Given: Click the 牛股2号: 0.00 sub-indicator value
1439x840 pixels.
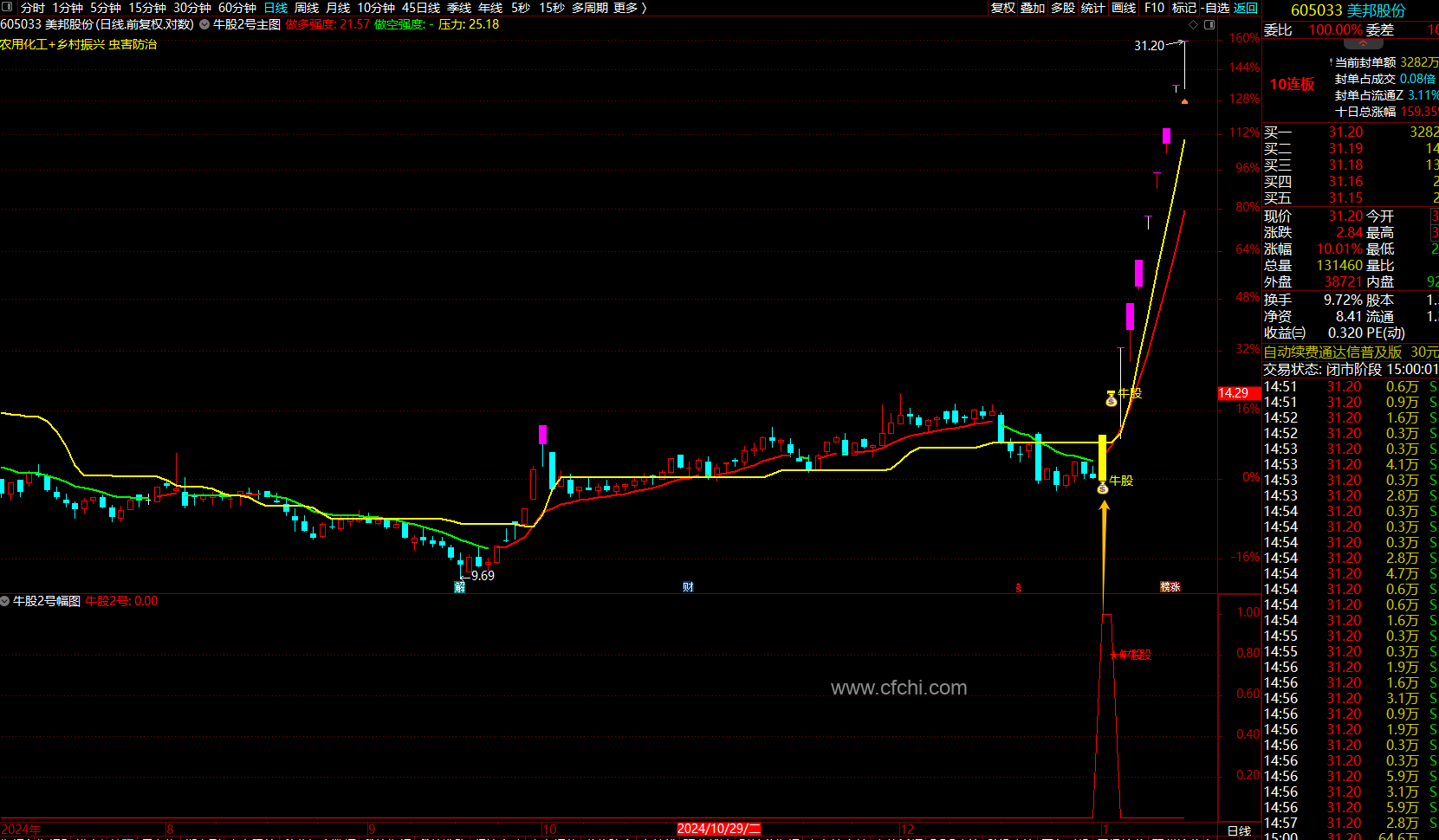Looking at the screenshot, I should coord(121,601).
